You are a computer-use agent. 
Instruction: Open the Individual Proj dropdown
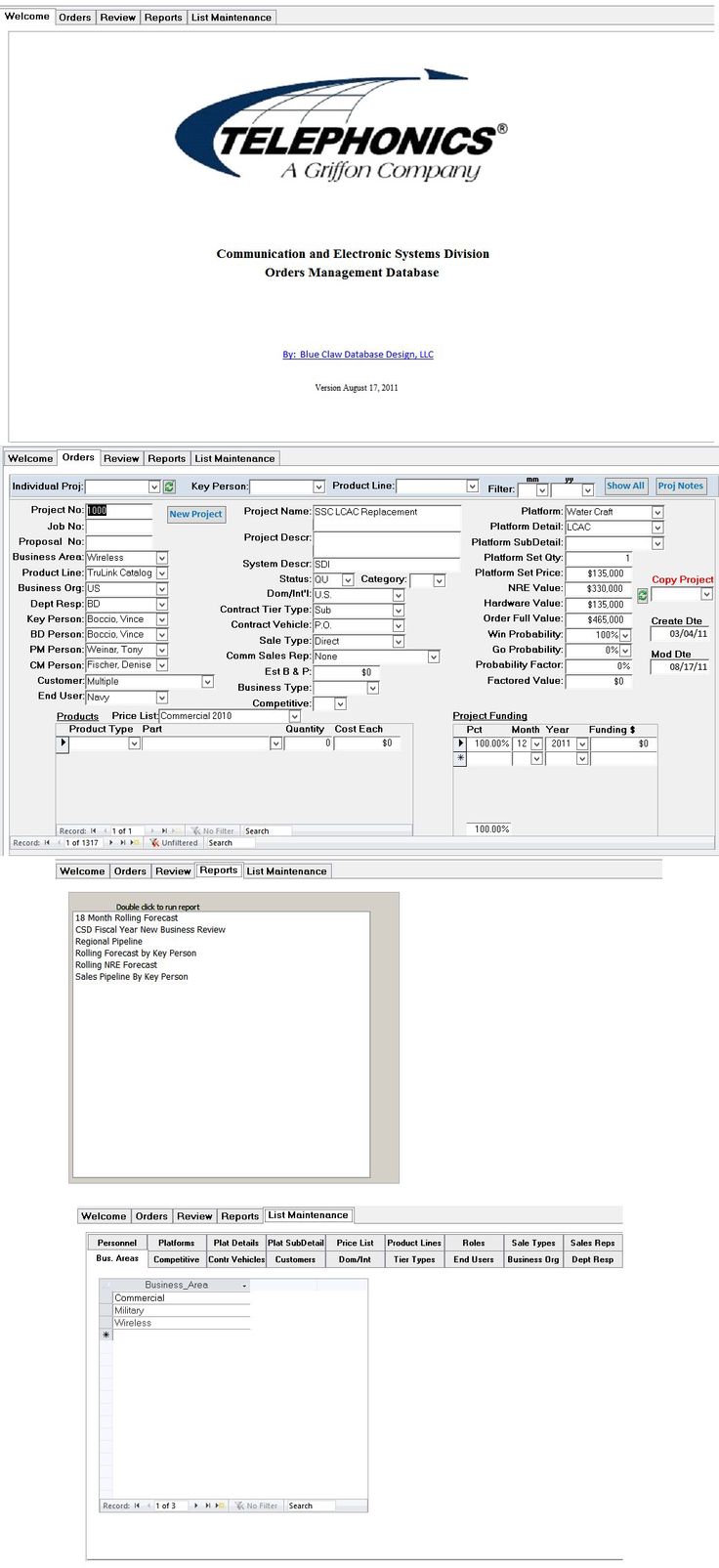[153, 487]
